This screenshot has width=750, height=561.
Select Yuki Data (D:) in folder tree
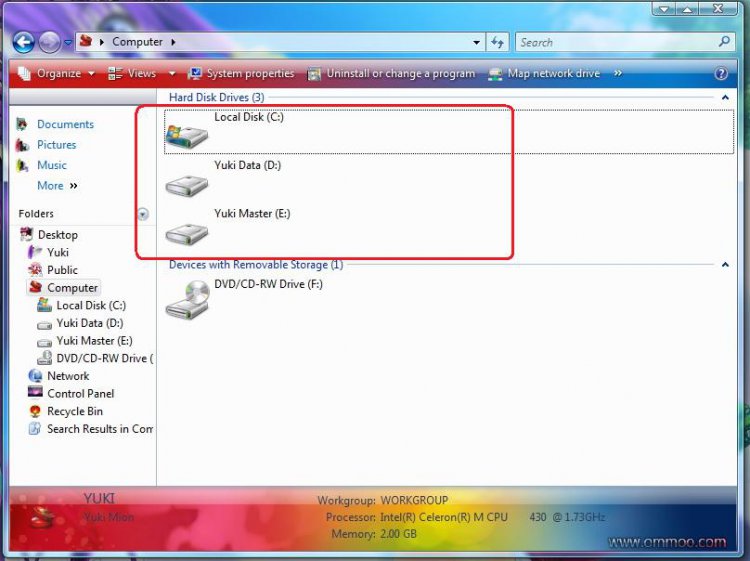click(x=89, y=323)
